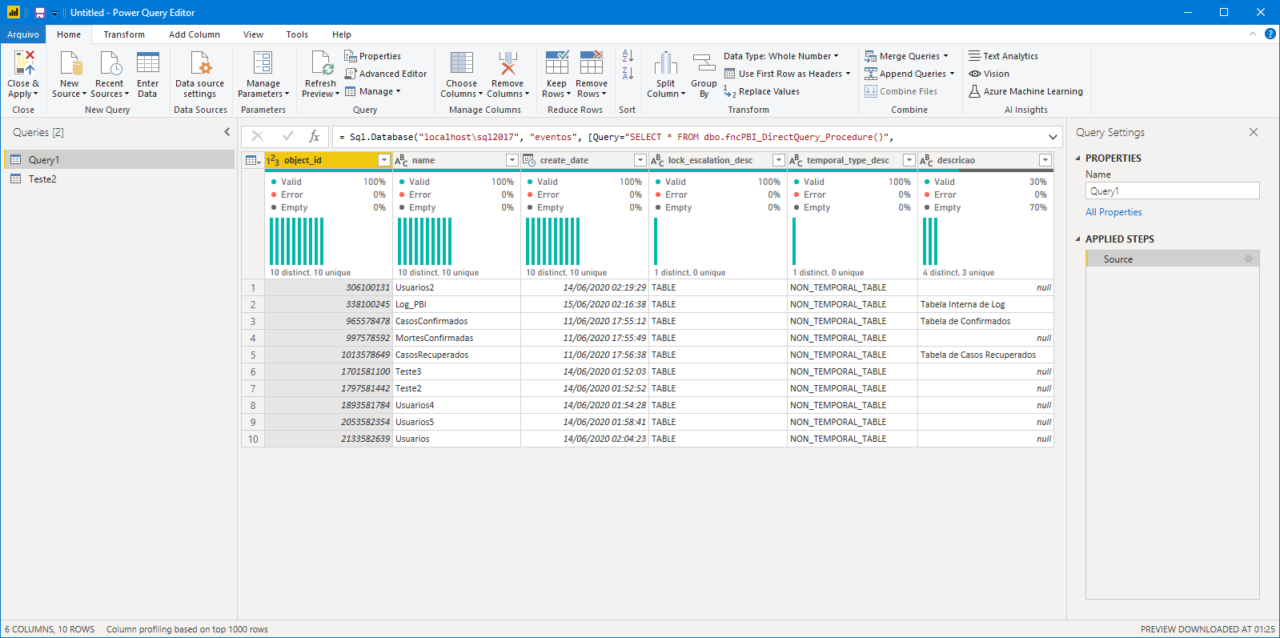The width and height of the screenshot is (1280, 638).
Task: Open Merge Queries
Action: (x=906, y=55)
